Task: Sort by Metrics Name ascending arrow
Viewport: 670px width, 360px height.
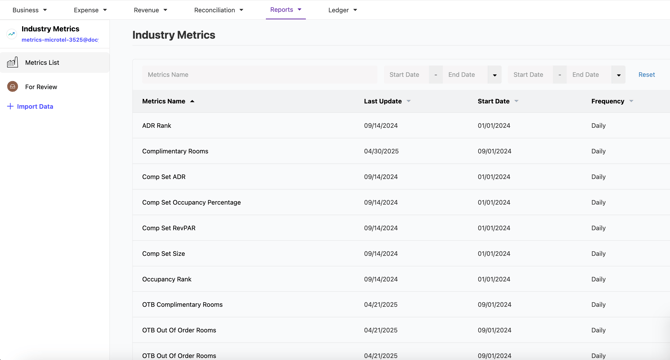Action: pos(192,101)
